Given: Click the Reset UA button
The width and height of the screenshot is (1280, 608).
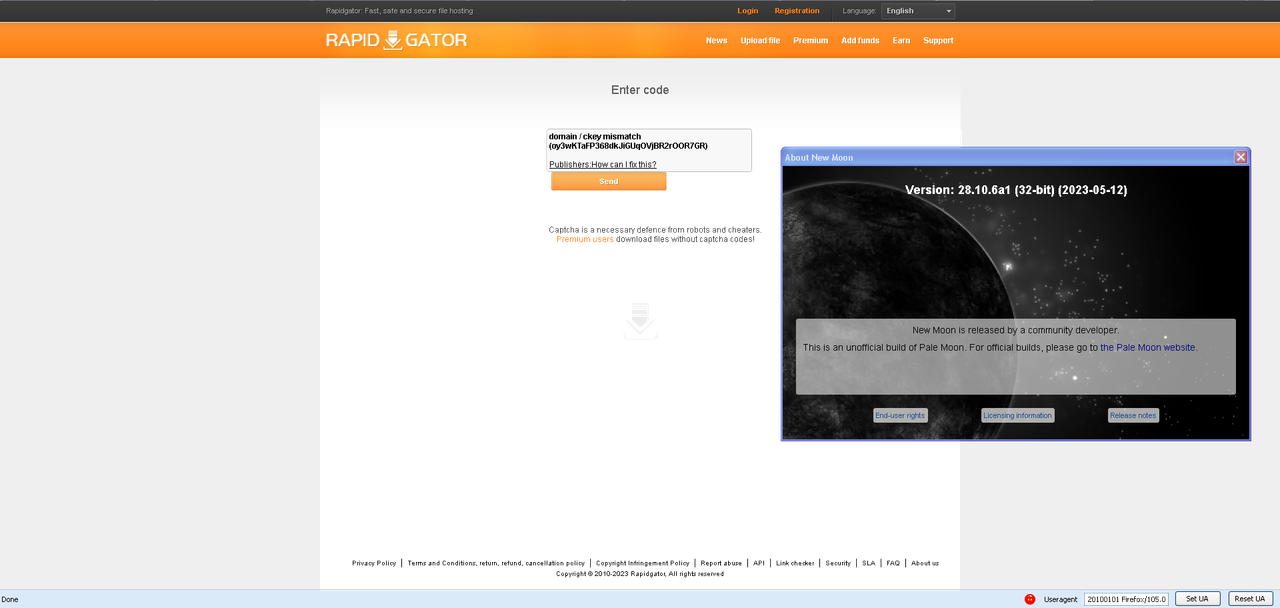Looking at the screenshot, I should [1250, 599].
